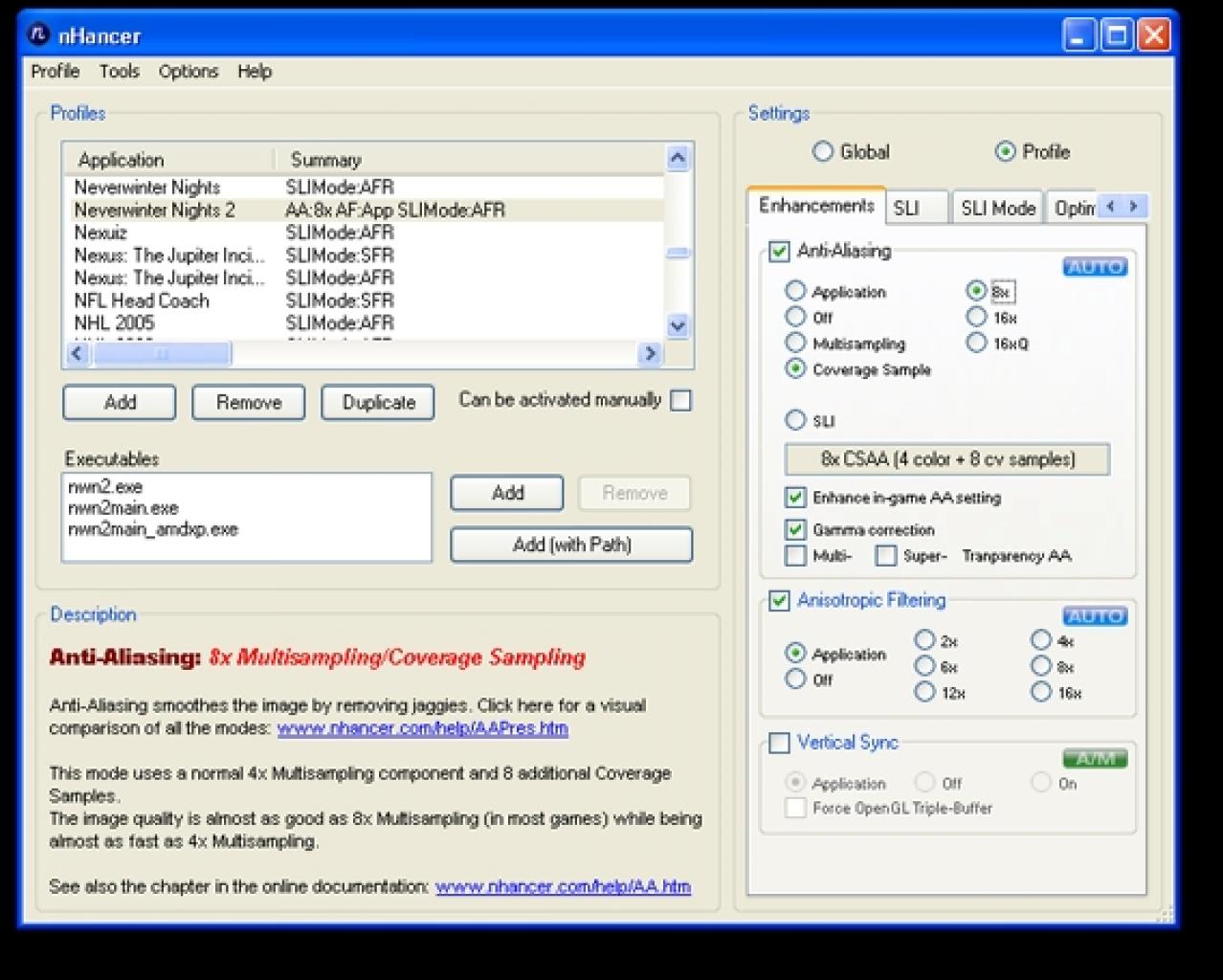Select the Neverwinter Nights 2 profile
Screen dimensions: 1223x980
tap(364, 210)
